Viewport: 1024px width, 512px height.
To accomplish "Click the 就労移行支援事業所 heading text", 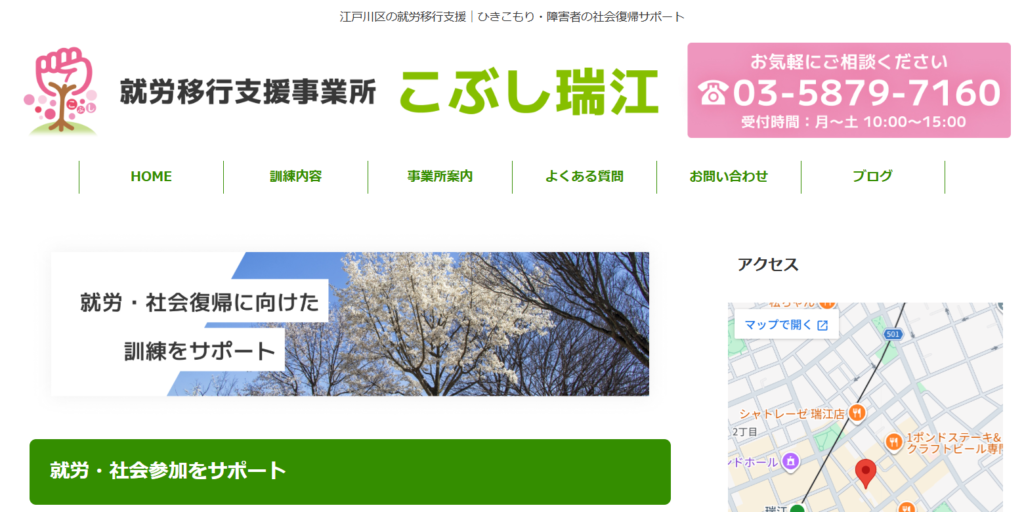I will (248, 91).
